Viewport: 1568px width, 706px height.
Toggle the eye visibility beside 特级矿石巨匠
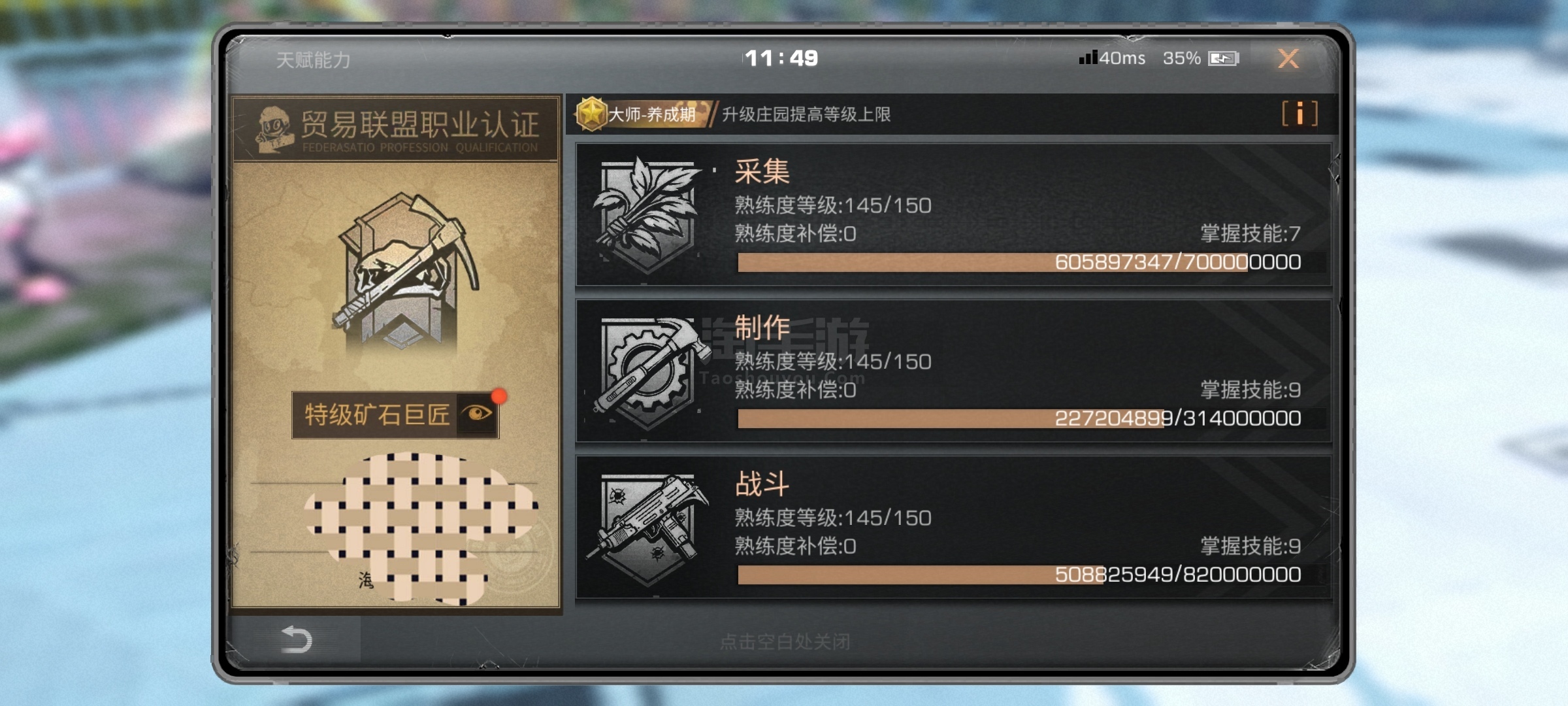point(477,414)
